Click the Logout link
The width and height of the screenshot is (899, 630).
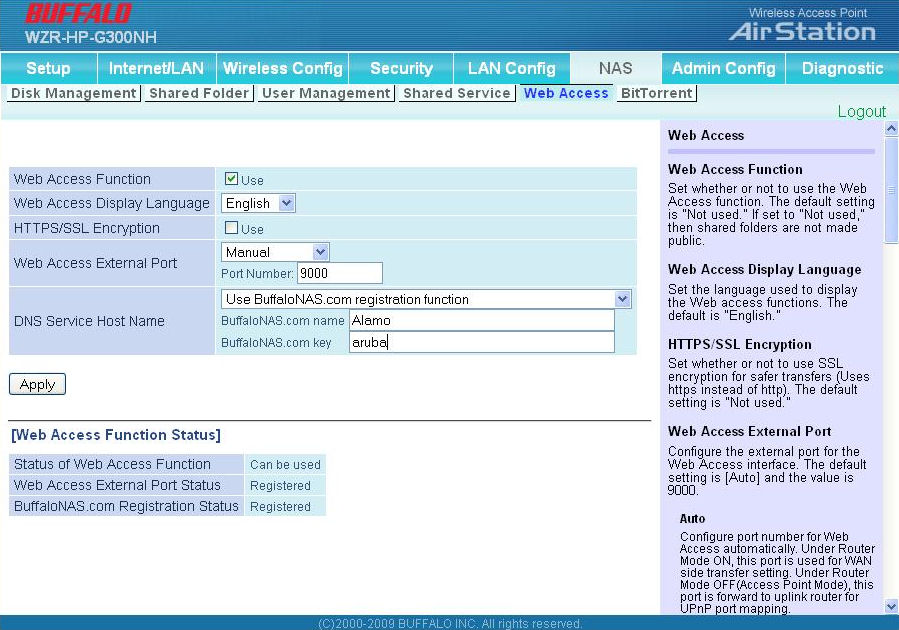(862, 111)
